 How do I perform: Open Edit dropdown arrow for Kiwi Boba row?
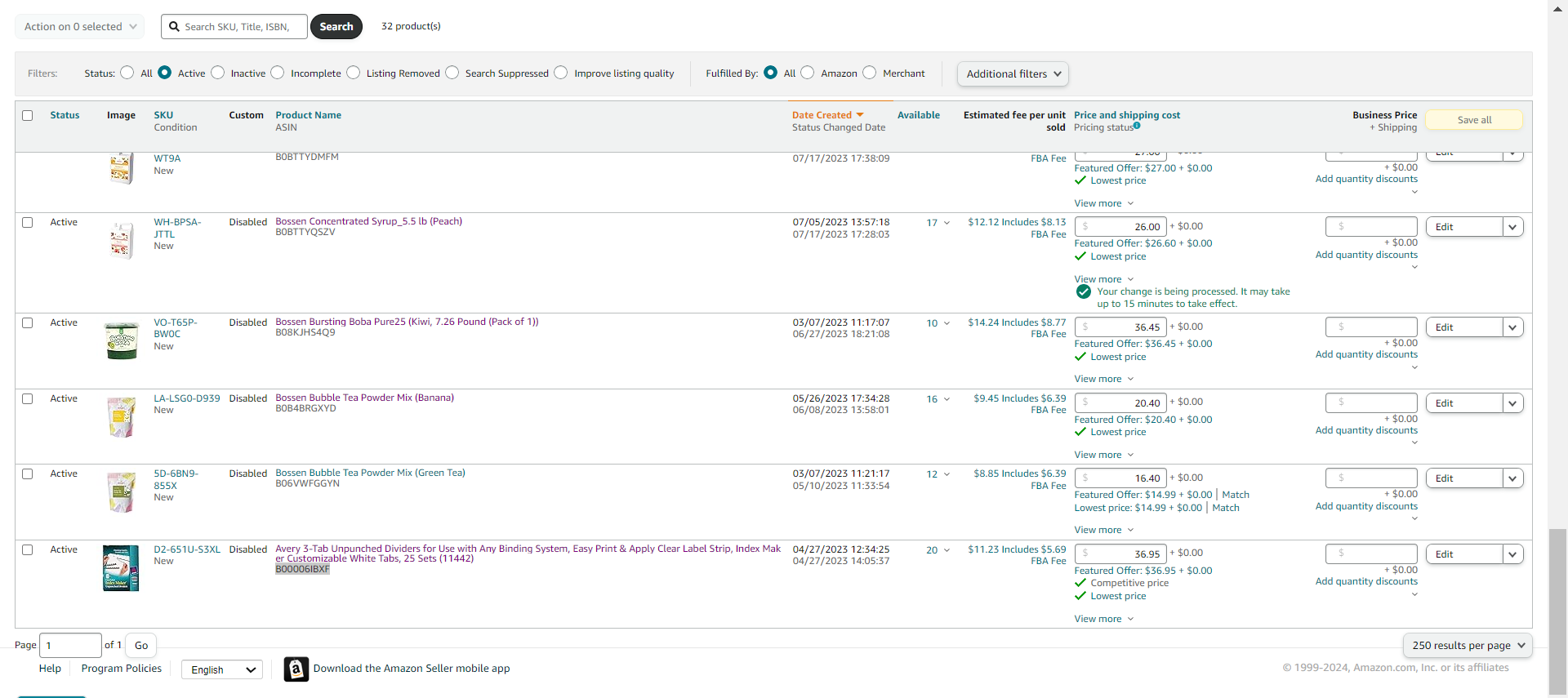(x=1513, y=327)
